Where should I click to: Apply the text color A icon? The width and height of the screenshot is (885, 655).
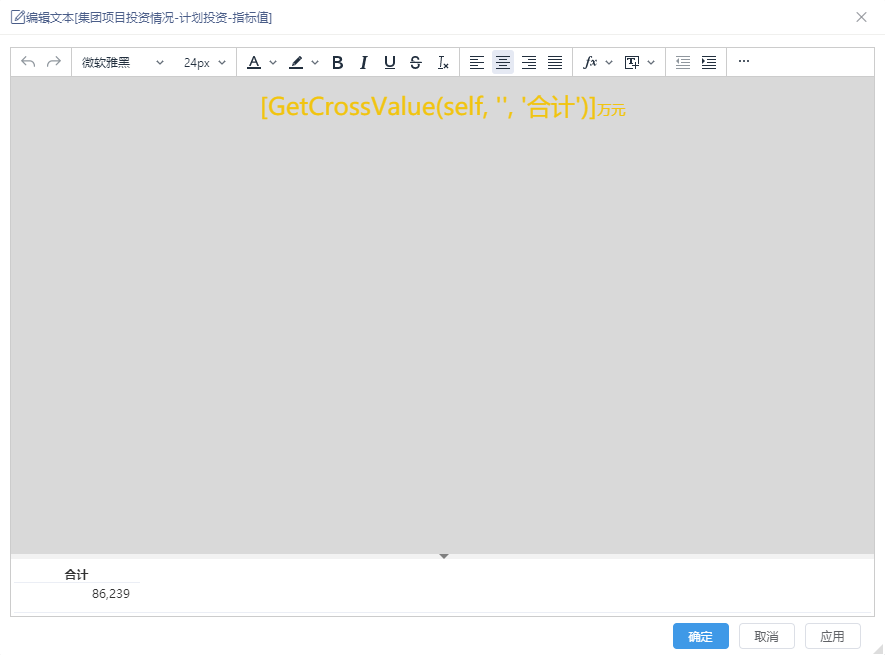[254, 62]
